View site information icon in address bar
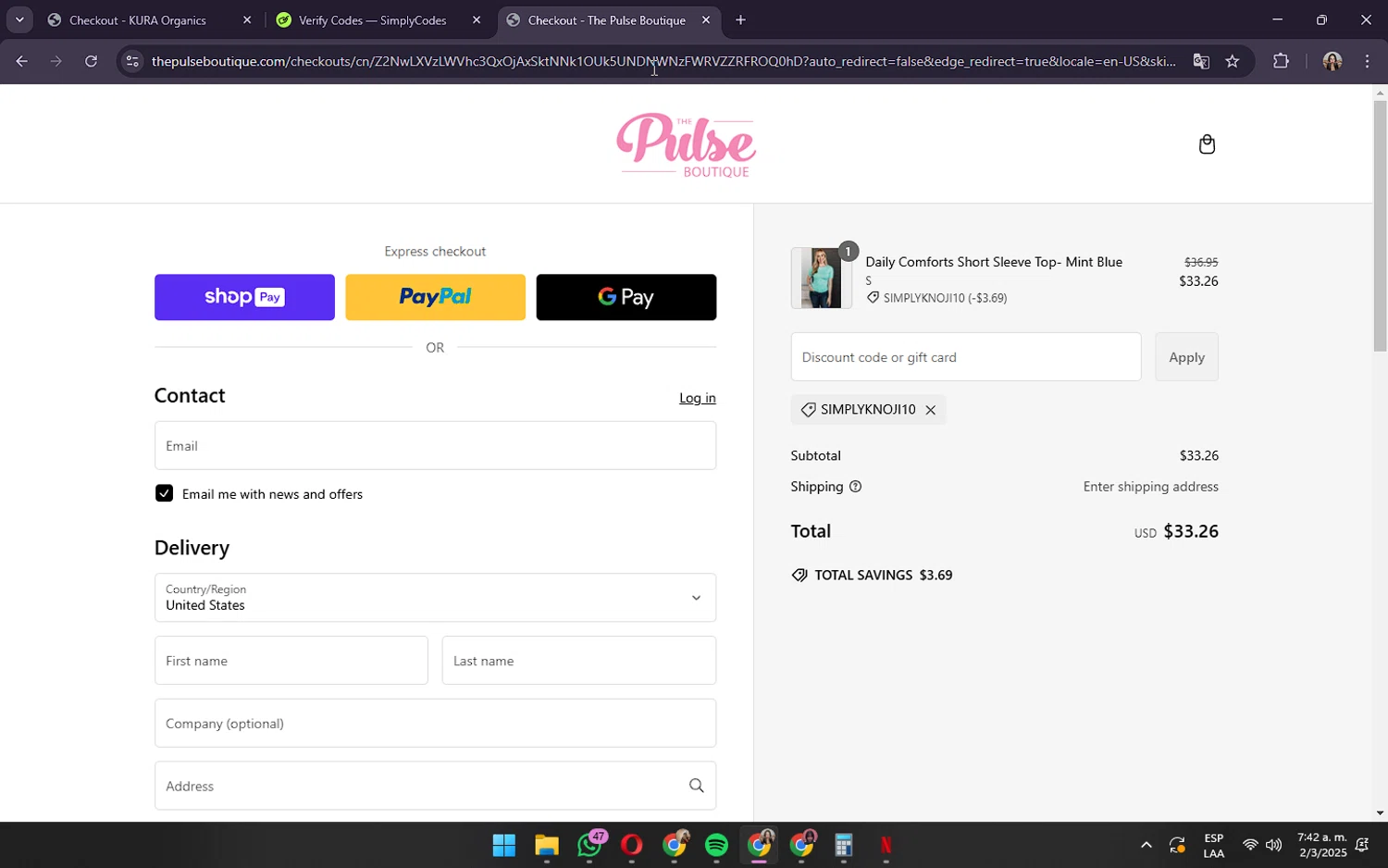 coord(132,61)
